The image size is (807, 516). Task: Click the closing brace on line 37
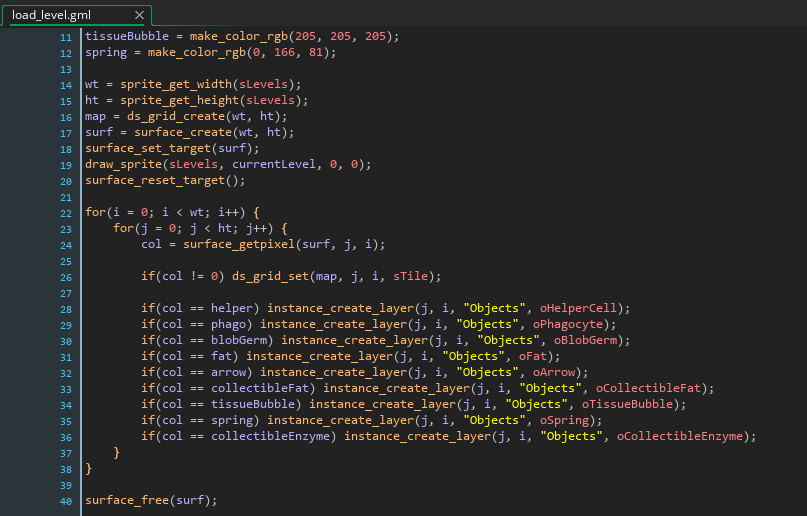pyautogui.click(x=117, y=453)
